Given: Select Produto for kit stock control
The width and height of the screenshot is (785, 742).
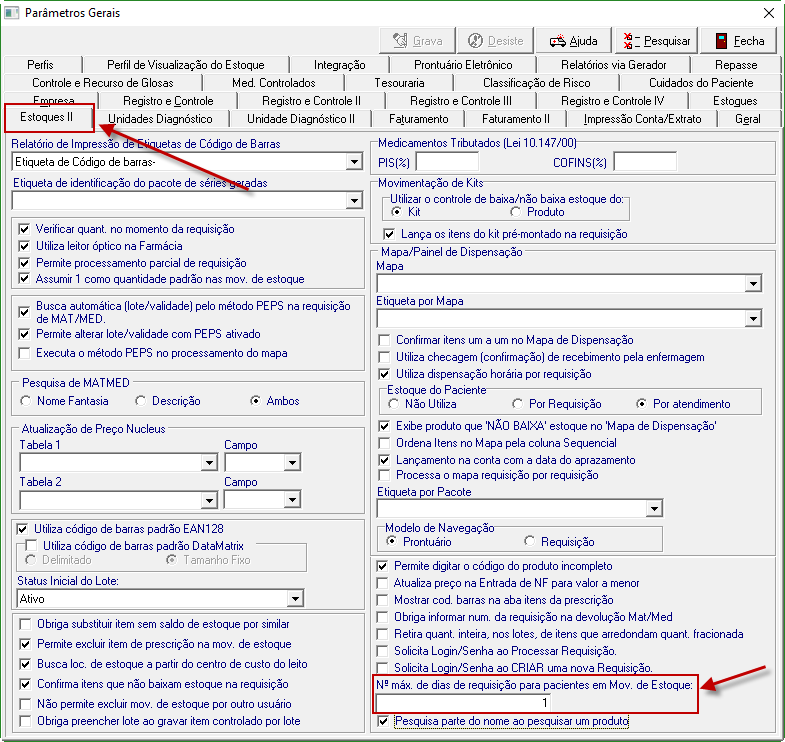Looking at the screenshot, I should click(516, 212).
